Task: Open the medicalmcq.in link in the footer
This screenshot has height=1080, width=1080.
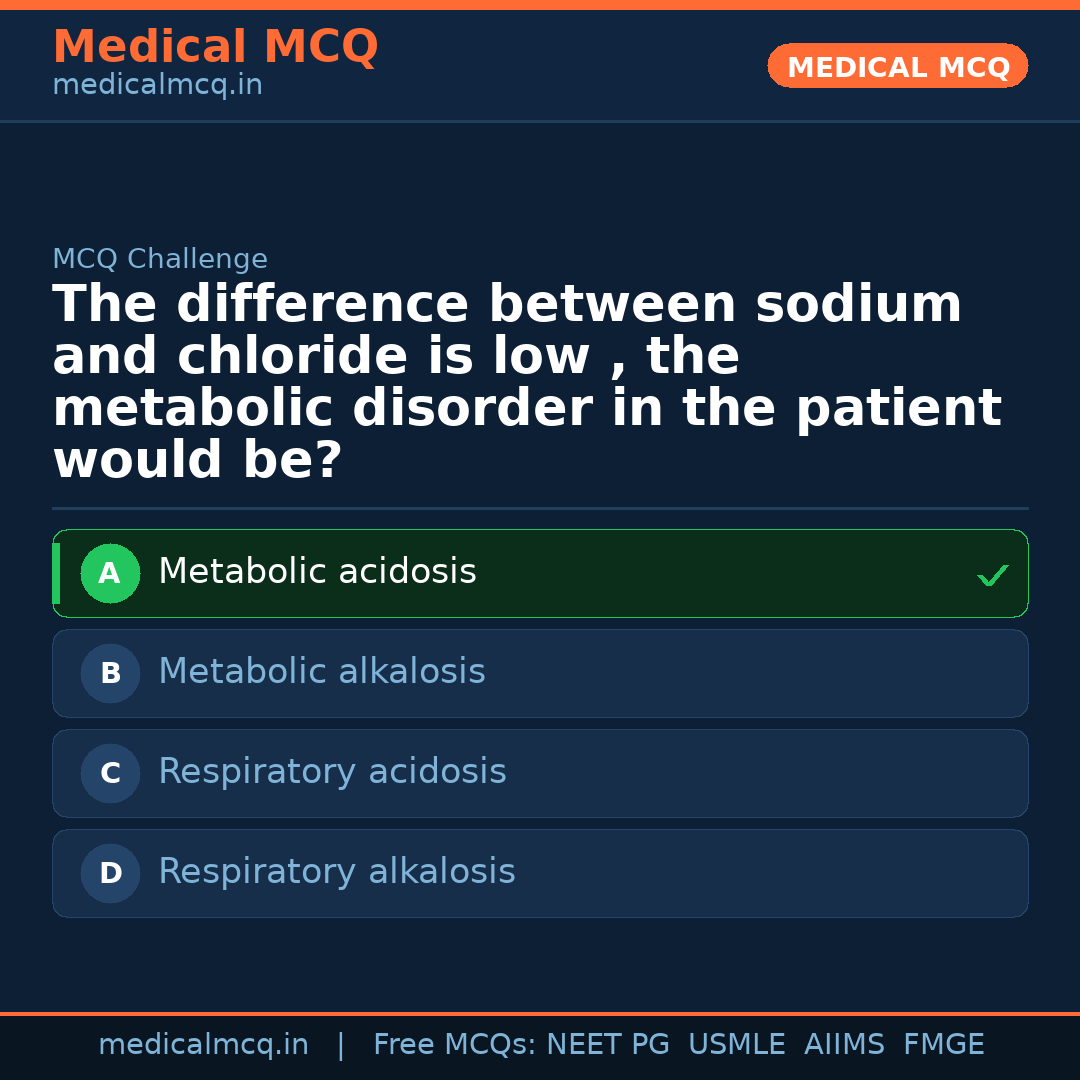Action: point(203,1045)
